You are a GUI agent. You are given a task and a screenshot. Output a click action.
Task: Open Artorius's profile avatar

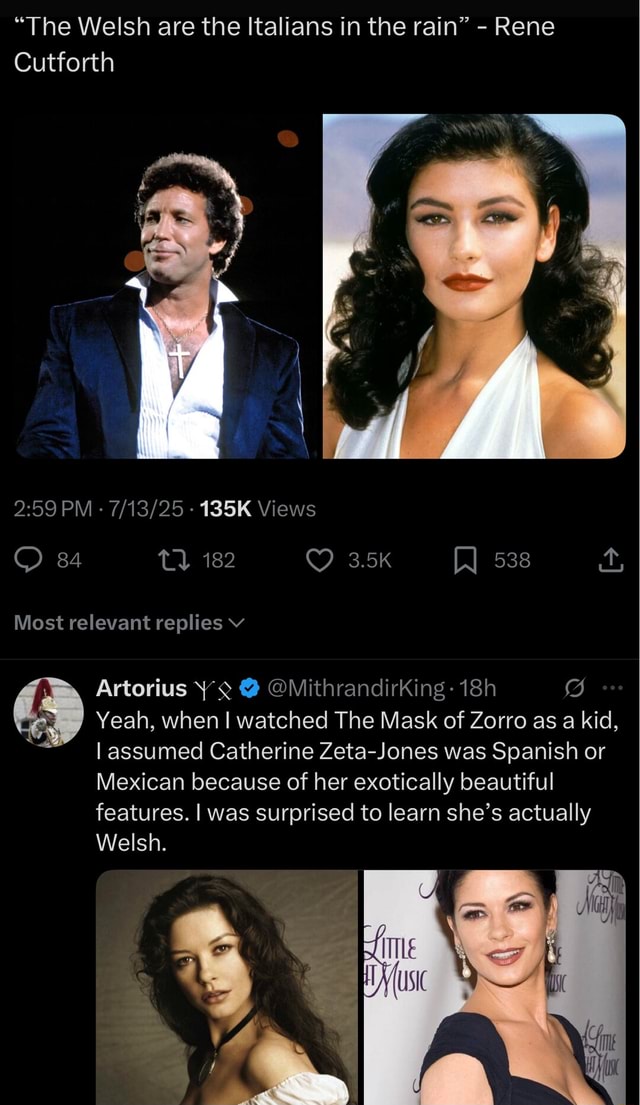[47, 712]
